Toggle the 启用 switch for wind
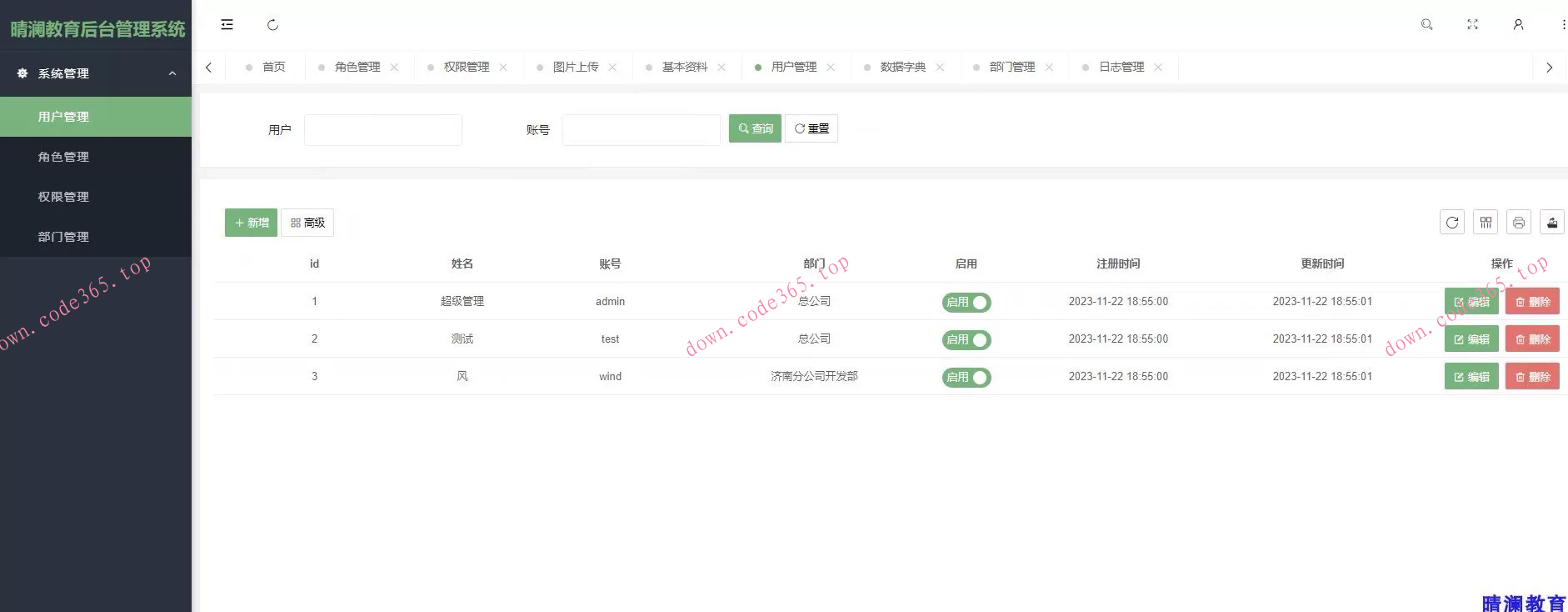 [966, 377]
